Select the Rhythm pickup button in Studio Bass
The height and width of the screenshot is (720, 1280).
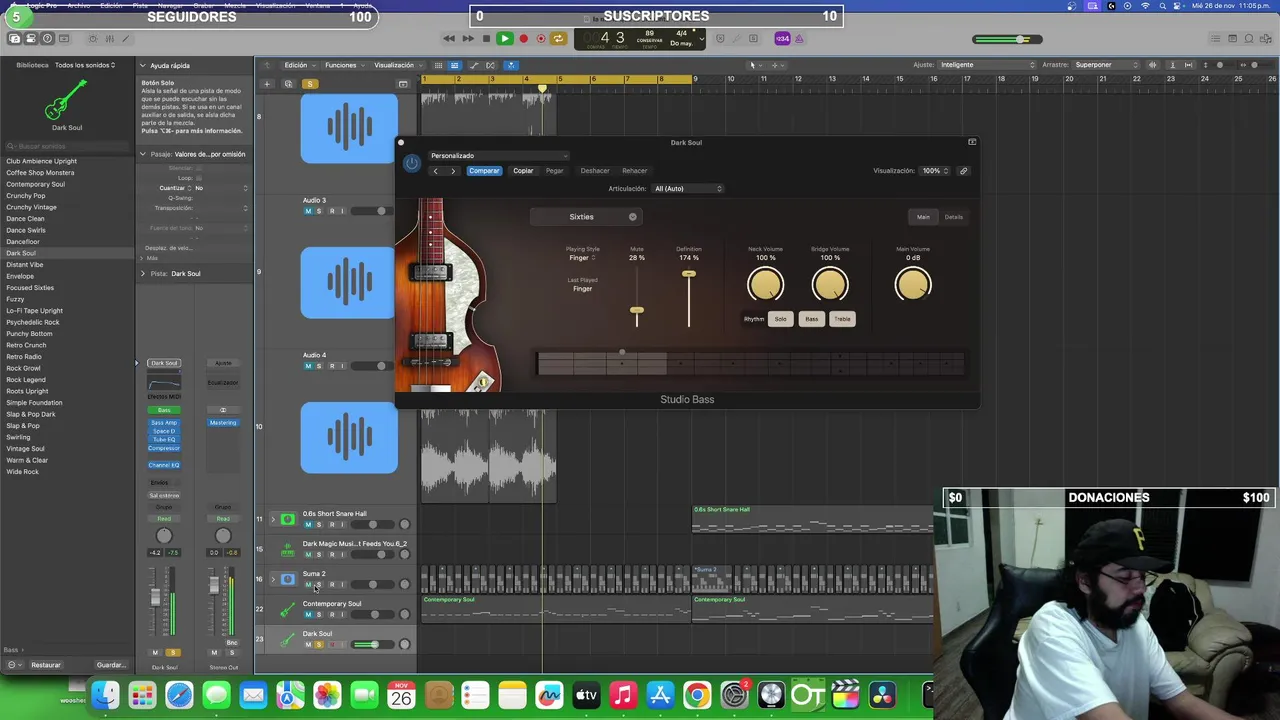point(753,319)
